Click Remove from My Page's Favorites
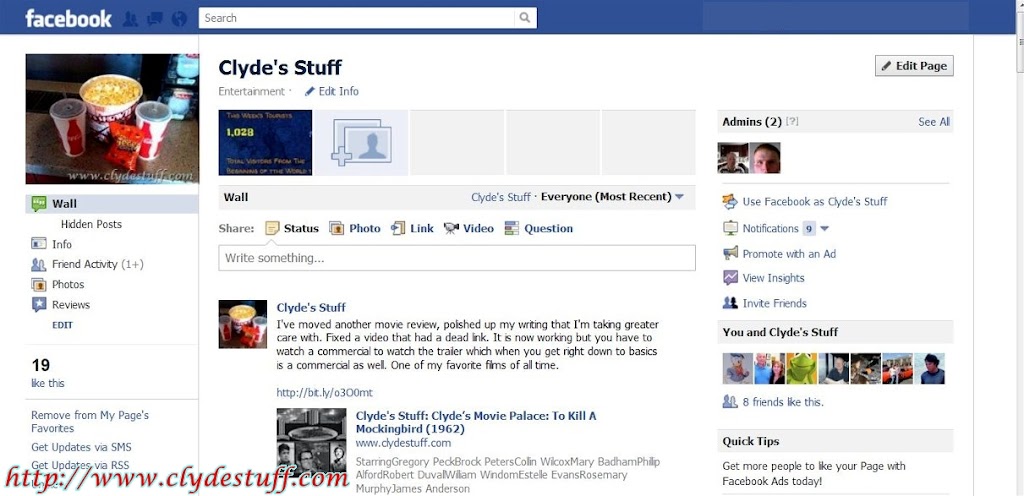Viewport: 1024px width, 496px height. click(90, 422)
